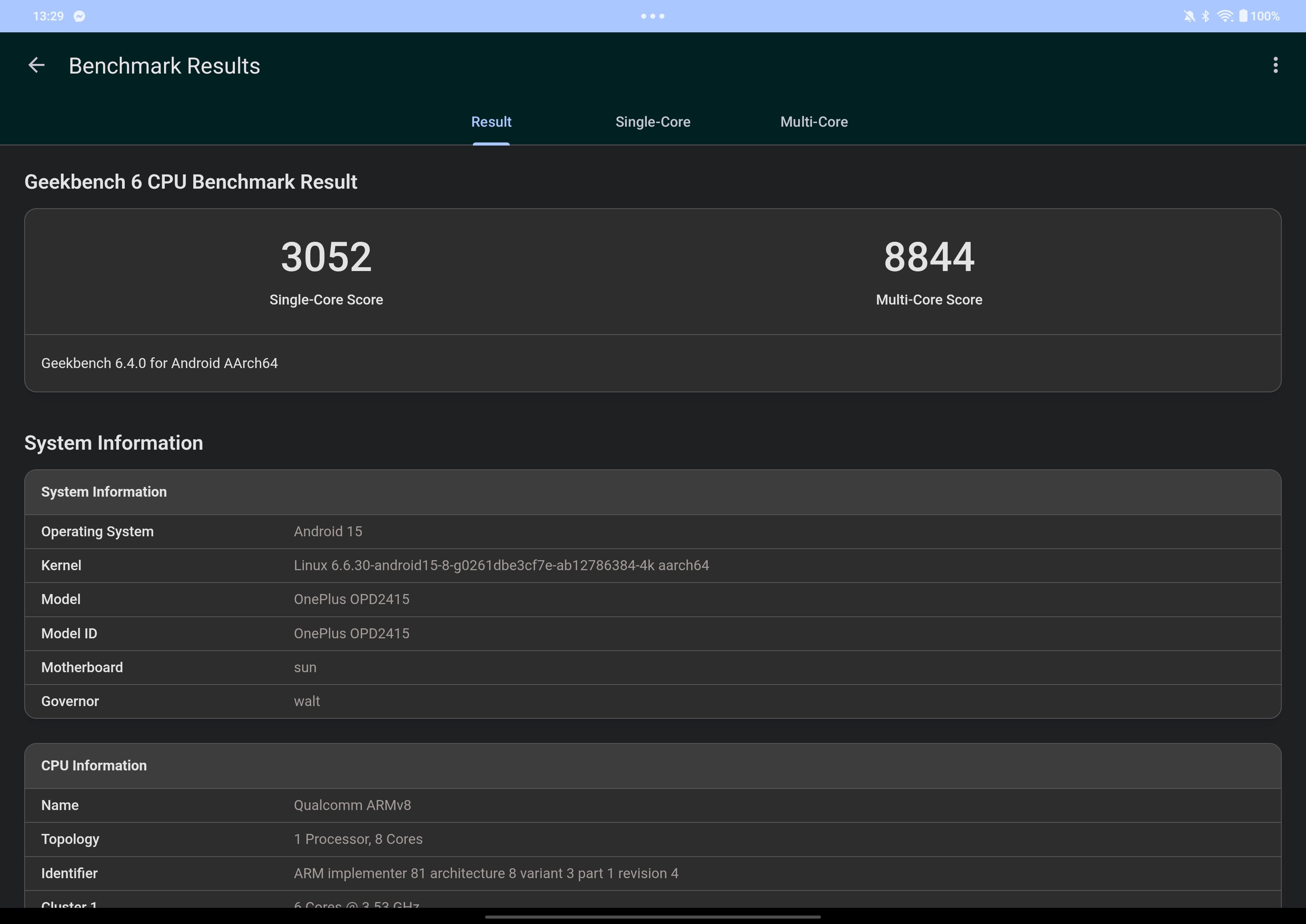Tap the Identifier row label
Screen dimensions: 1306x924
[x=69, y=873]
